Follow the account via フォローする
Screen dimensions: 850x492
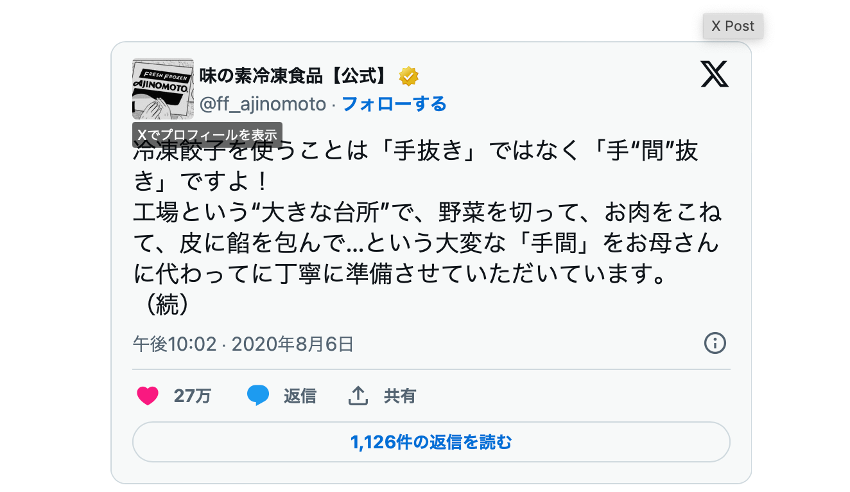point(394,104)
